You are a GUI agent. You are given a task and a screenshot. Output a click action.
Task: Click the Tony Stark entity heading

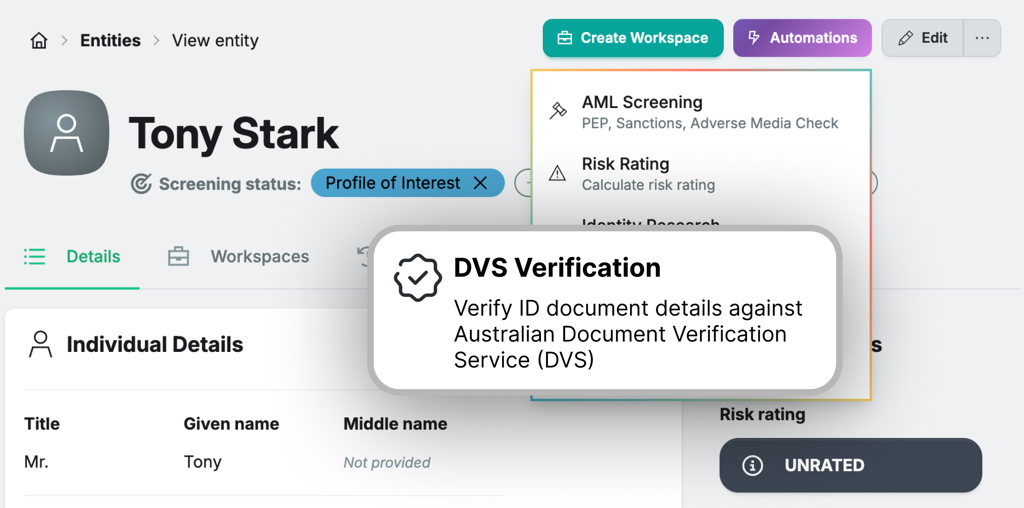point(234,133)
